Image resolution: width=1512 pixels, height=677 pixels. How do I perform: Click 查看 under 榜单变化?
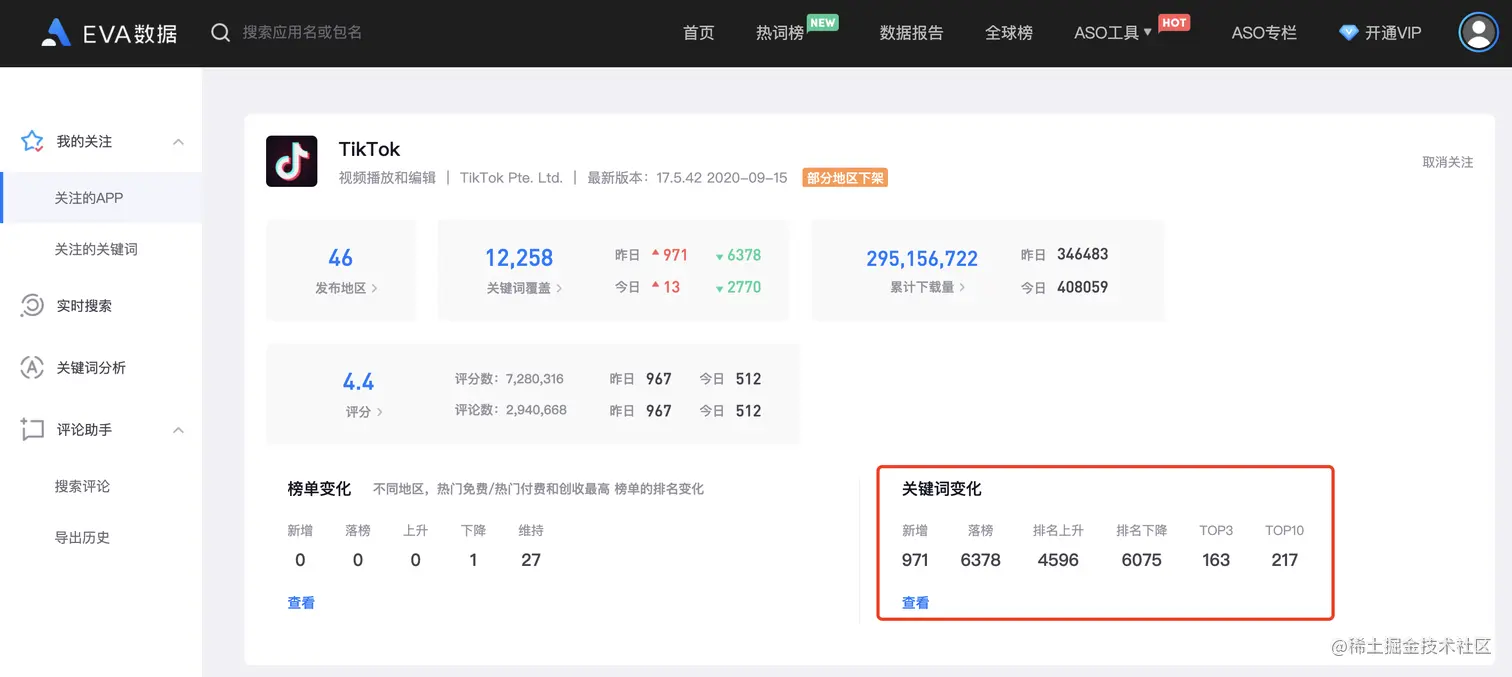tap(301, 603)
